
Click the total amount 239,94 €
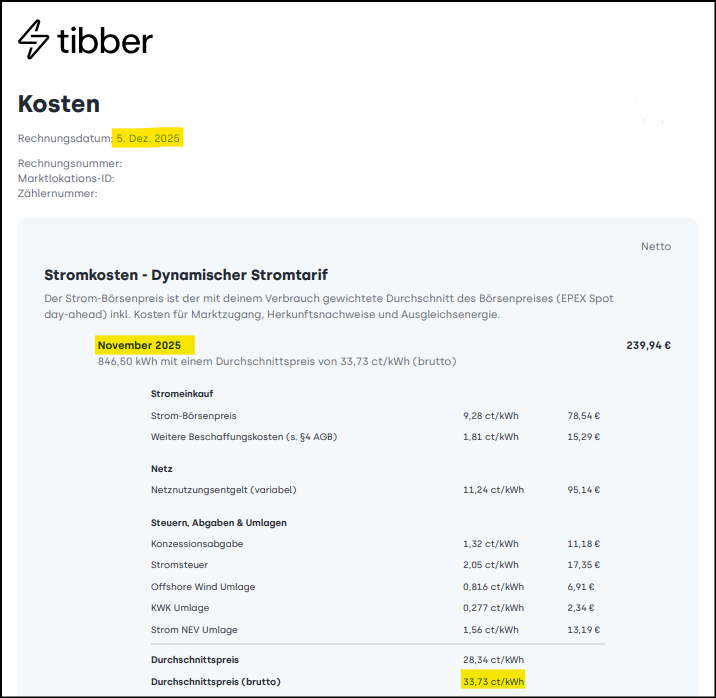tap(648, 346)
